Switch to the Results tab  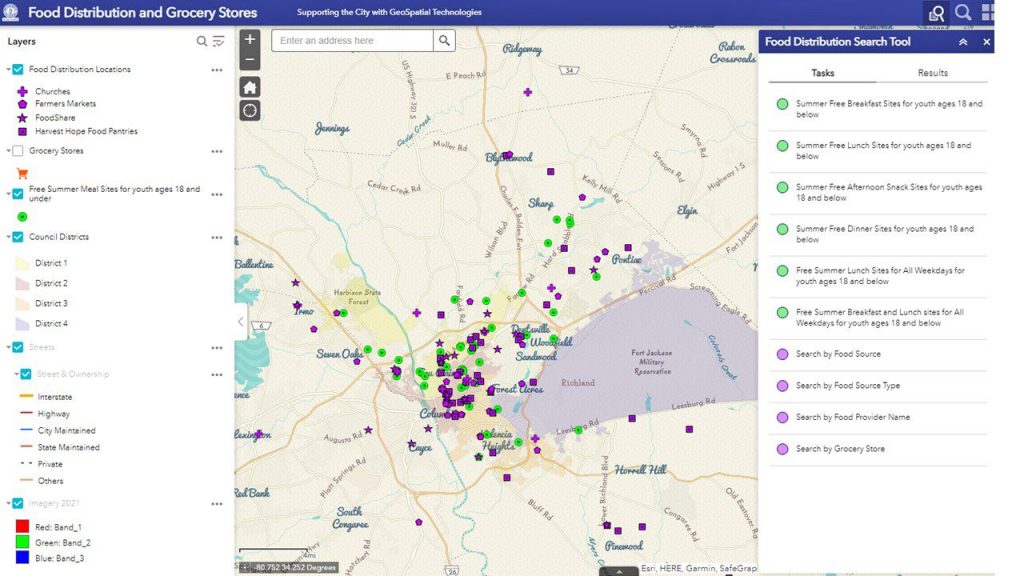click(932, 73)
